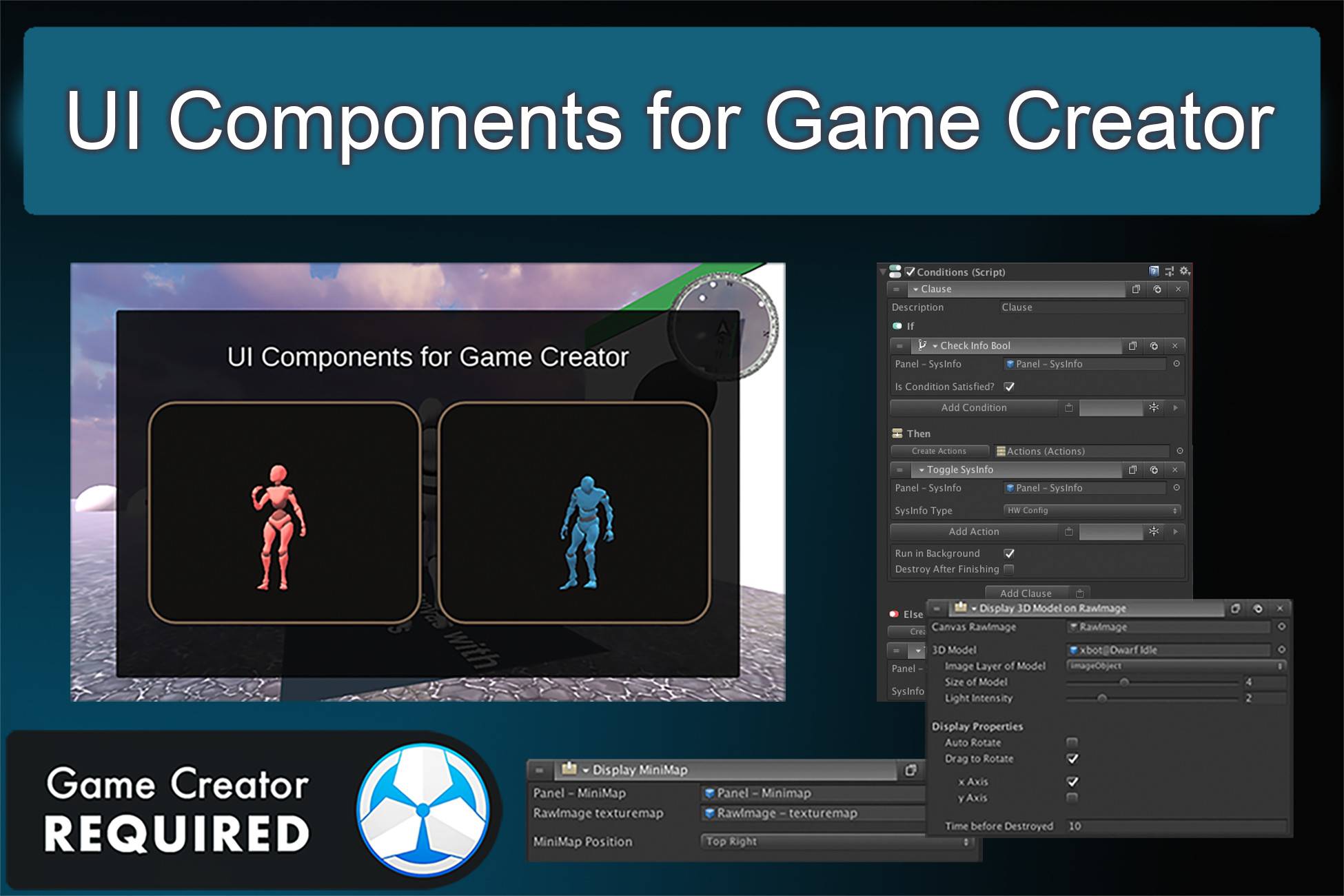Open object picker for Canvas RawImage field
Viewport: 1344px width, 896px height.
pyautogui.click(x=1281, y=627)
